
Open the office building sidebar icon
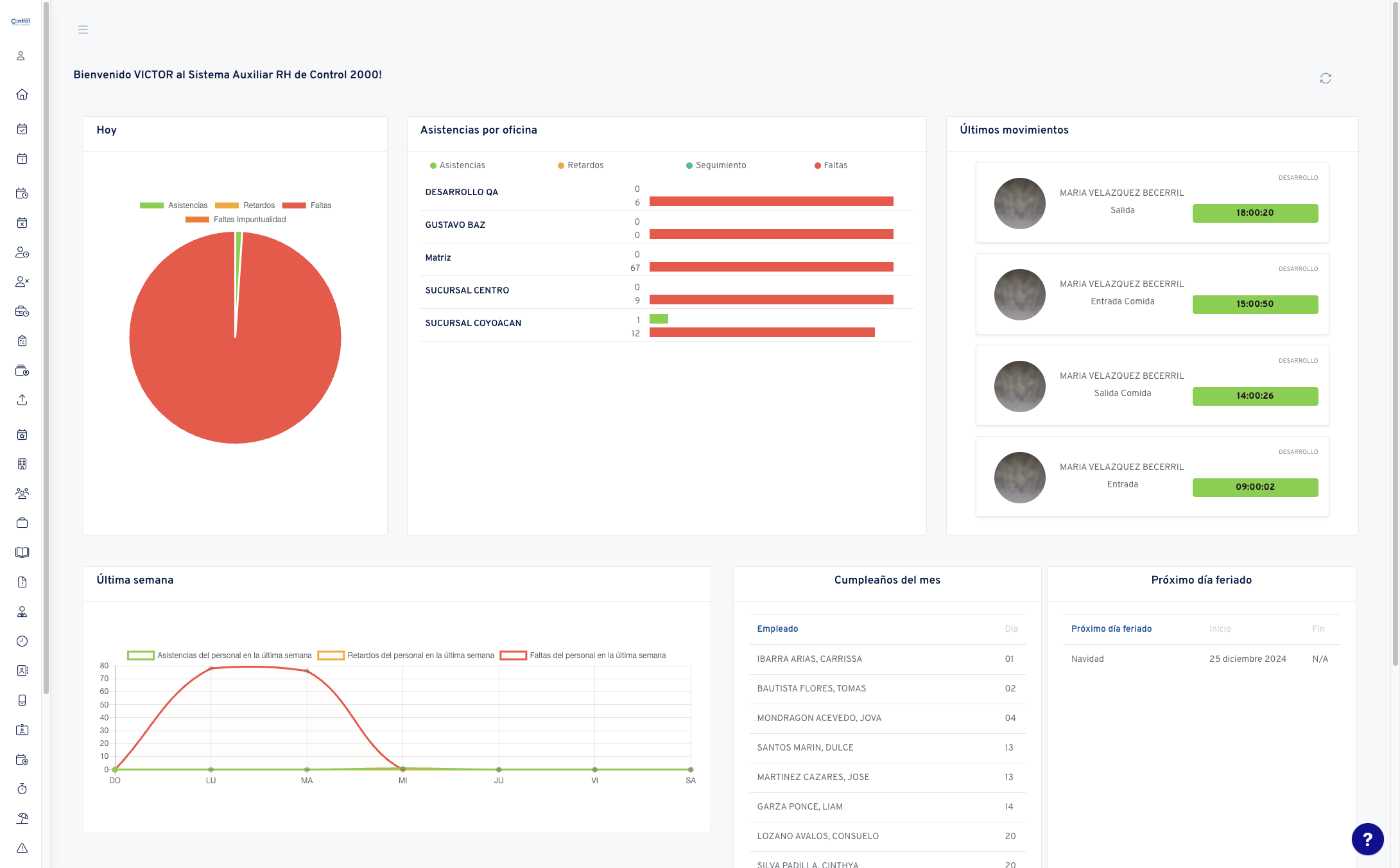pyautogui.click(x=22, y=464)
